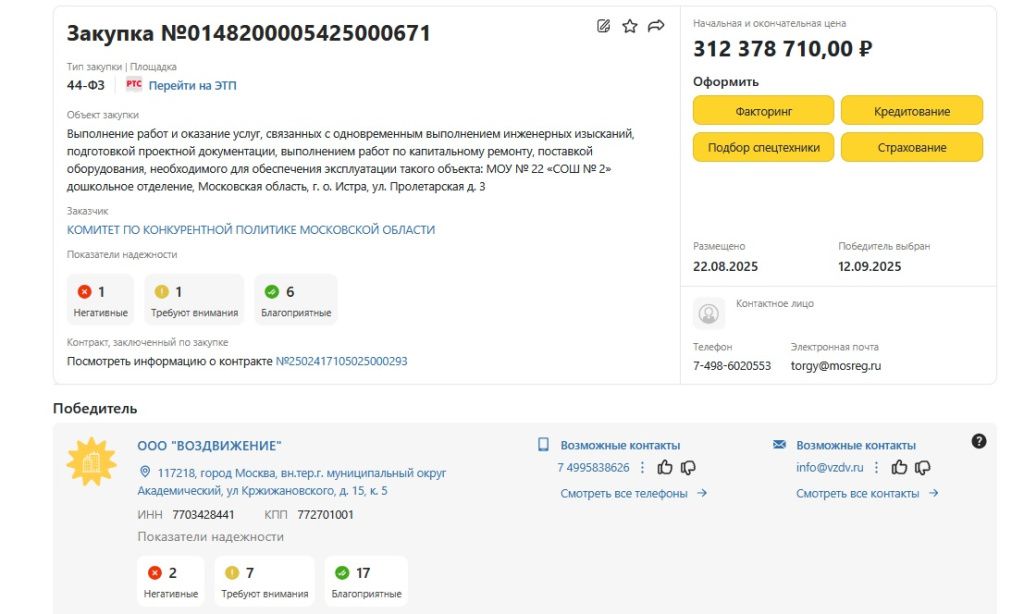Thumbs up the email info@vzdv.ru
The image size is (1024, 614).
[900, 467]
